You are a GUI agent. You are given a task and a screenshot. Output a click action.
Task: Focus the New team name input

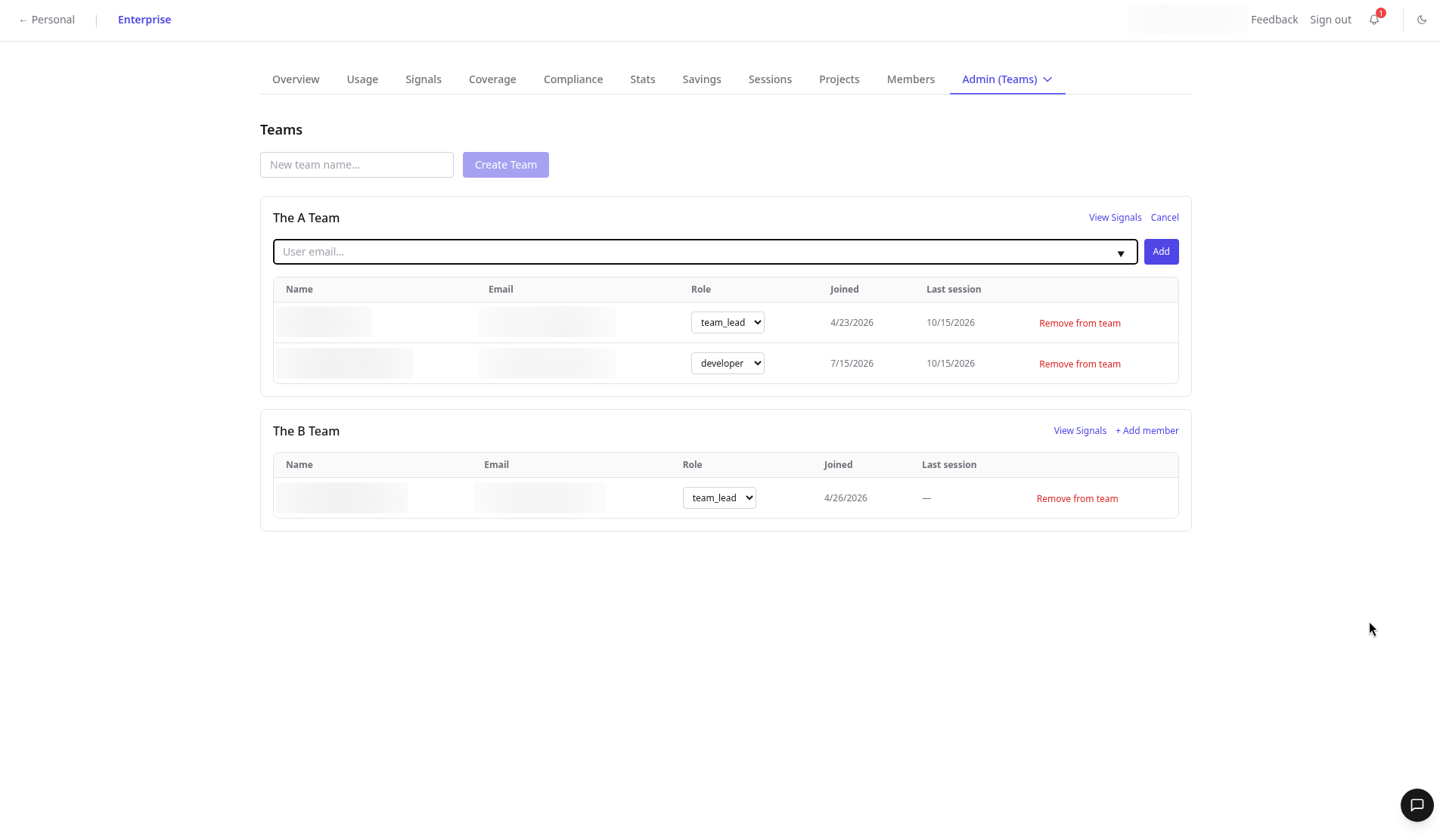357,165
